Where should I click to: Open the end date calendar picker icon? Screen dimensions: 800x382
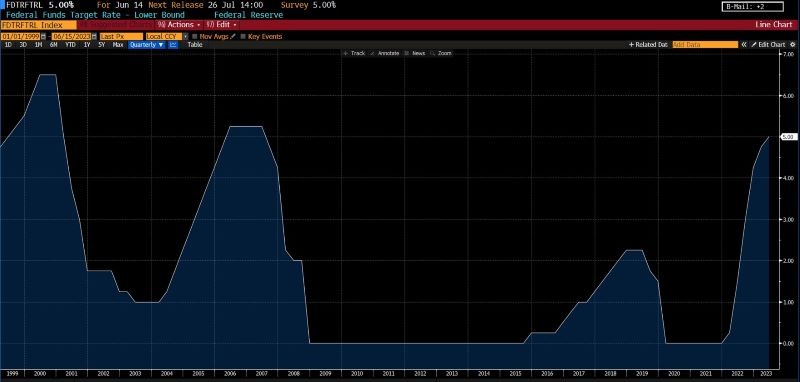[94, 37]
